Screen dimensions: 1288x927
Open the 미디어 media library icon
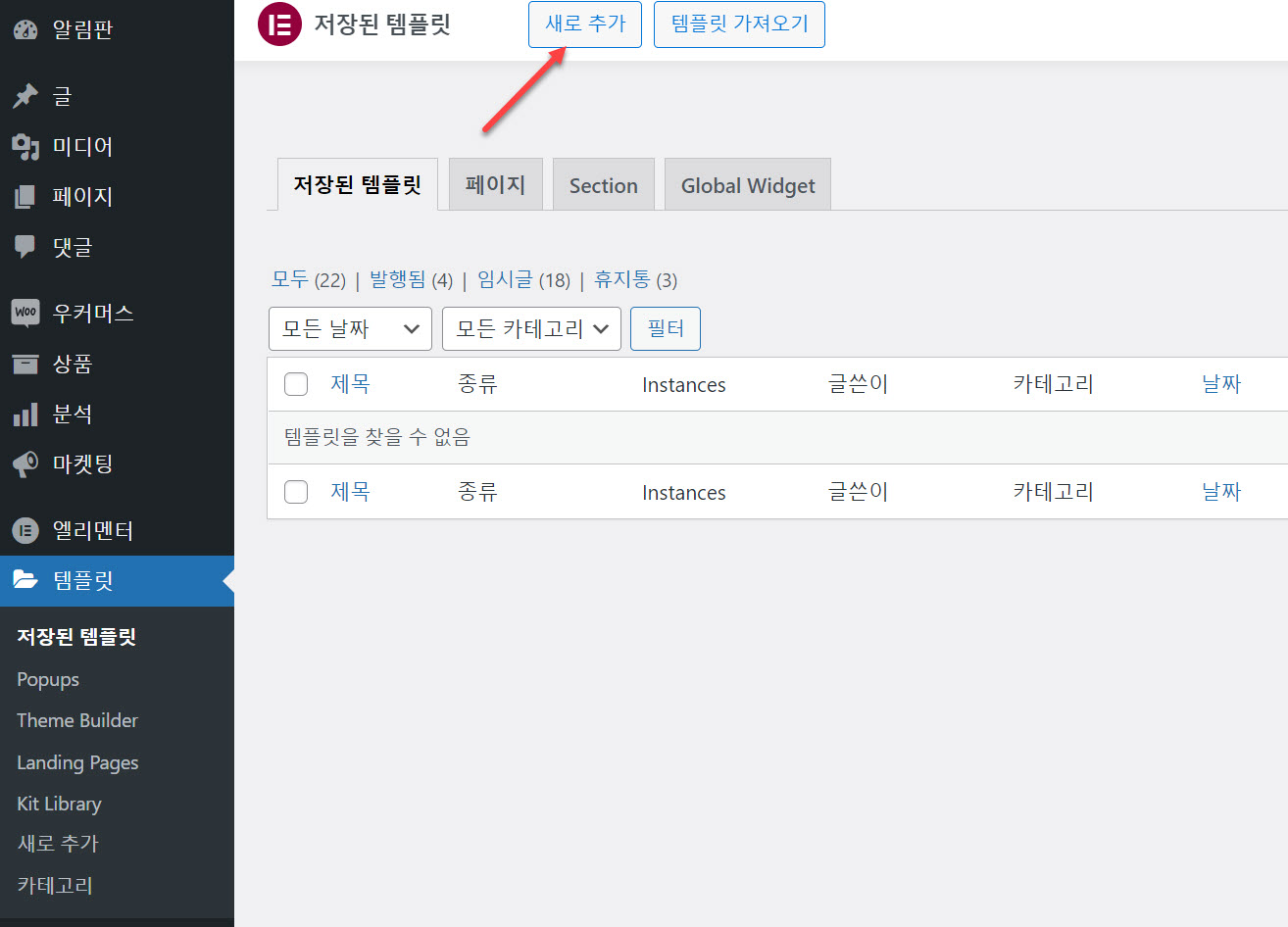point(26,146)
